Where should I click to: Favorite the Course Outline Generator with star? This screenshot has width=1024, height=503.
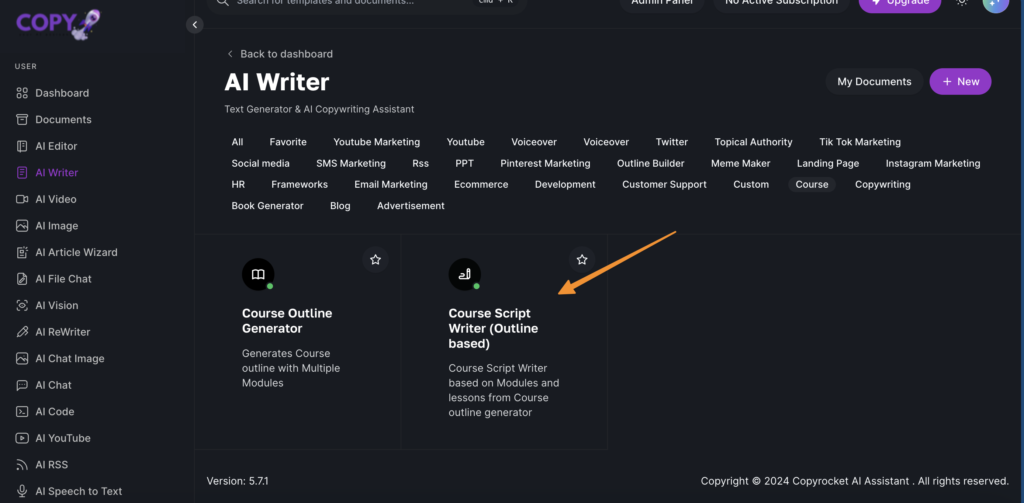[x=375, y=260]
